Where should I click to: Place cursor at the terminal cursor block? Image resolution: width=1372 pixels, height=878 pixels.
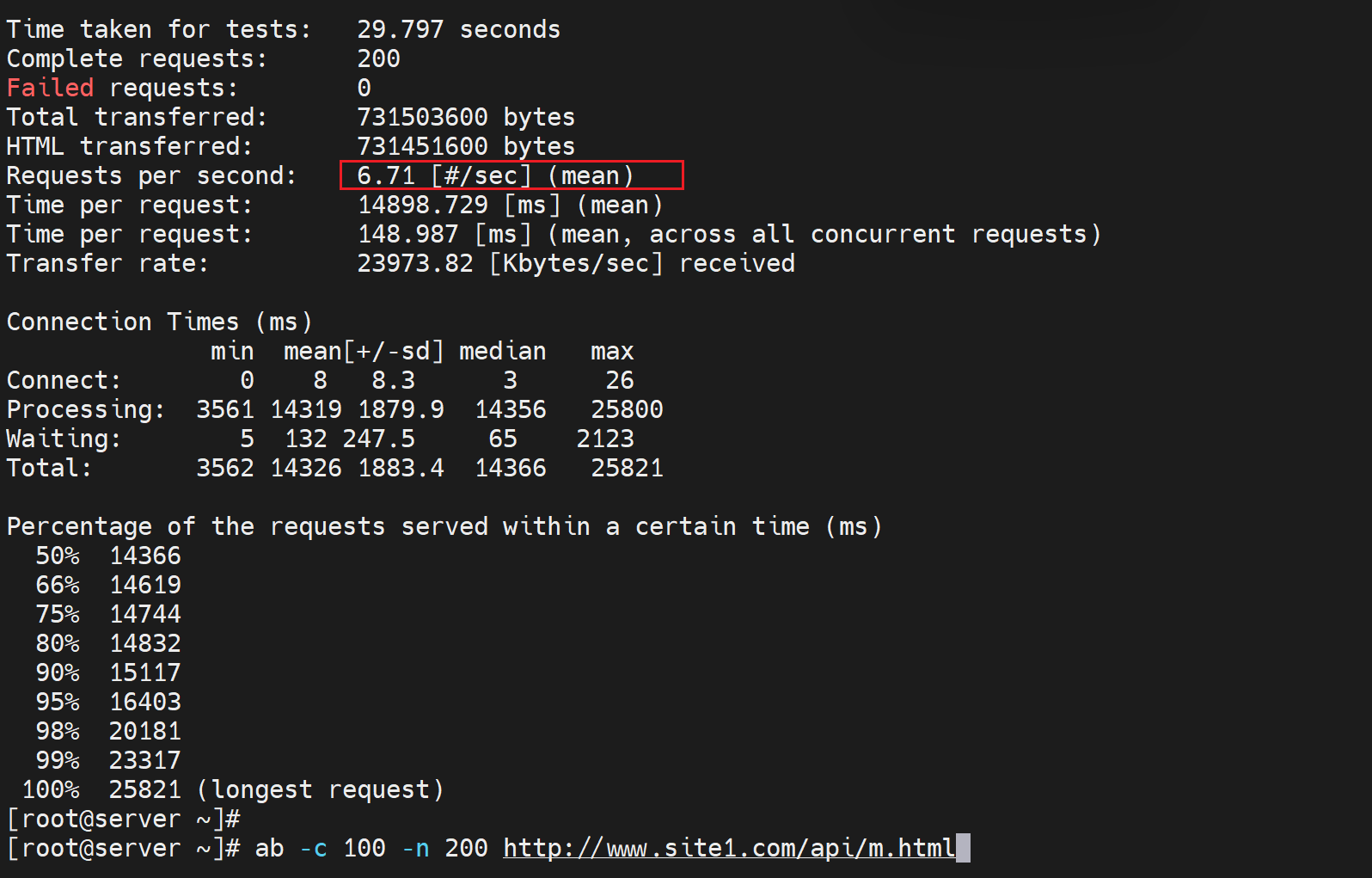(x=964, y=849)
